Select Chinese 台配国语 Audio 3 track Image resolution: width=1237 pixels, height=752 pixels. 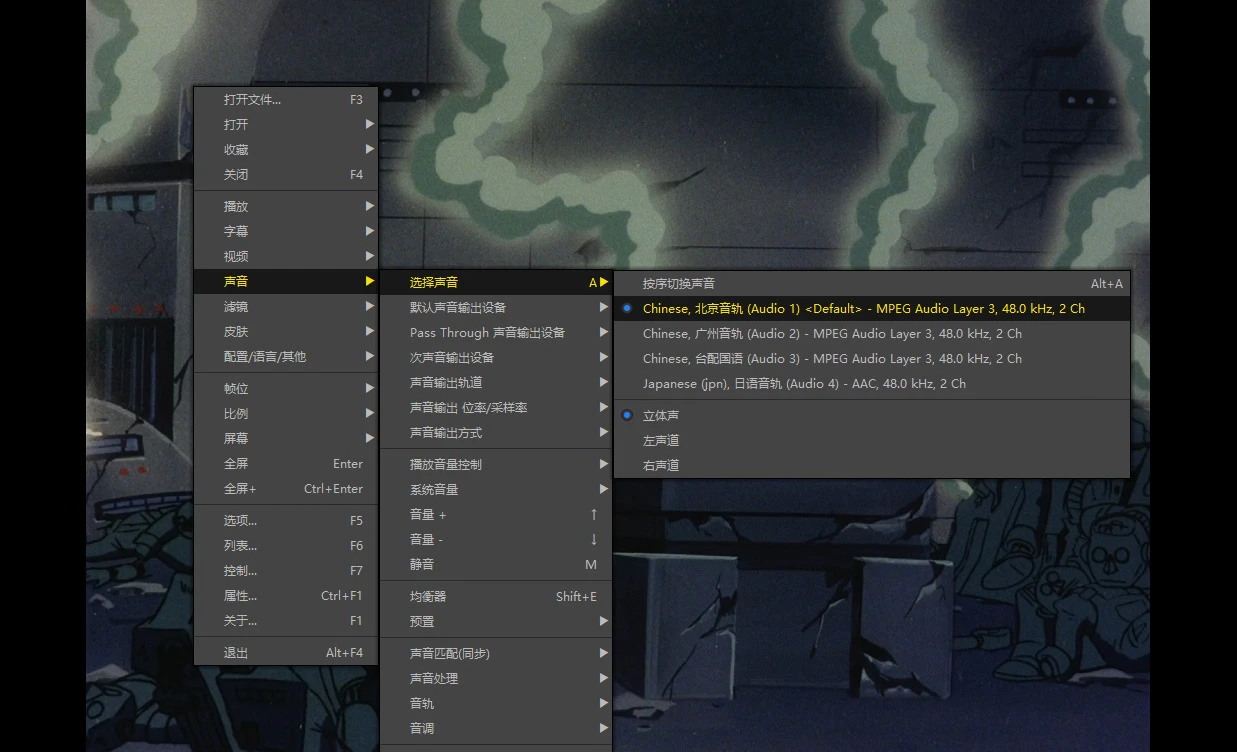point(872,358)
